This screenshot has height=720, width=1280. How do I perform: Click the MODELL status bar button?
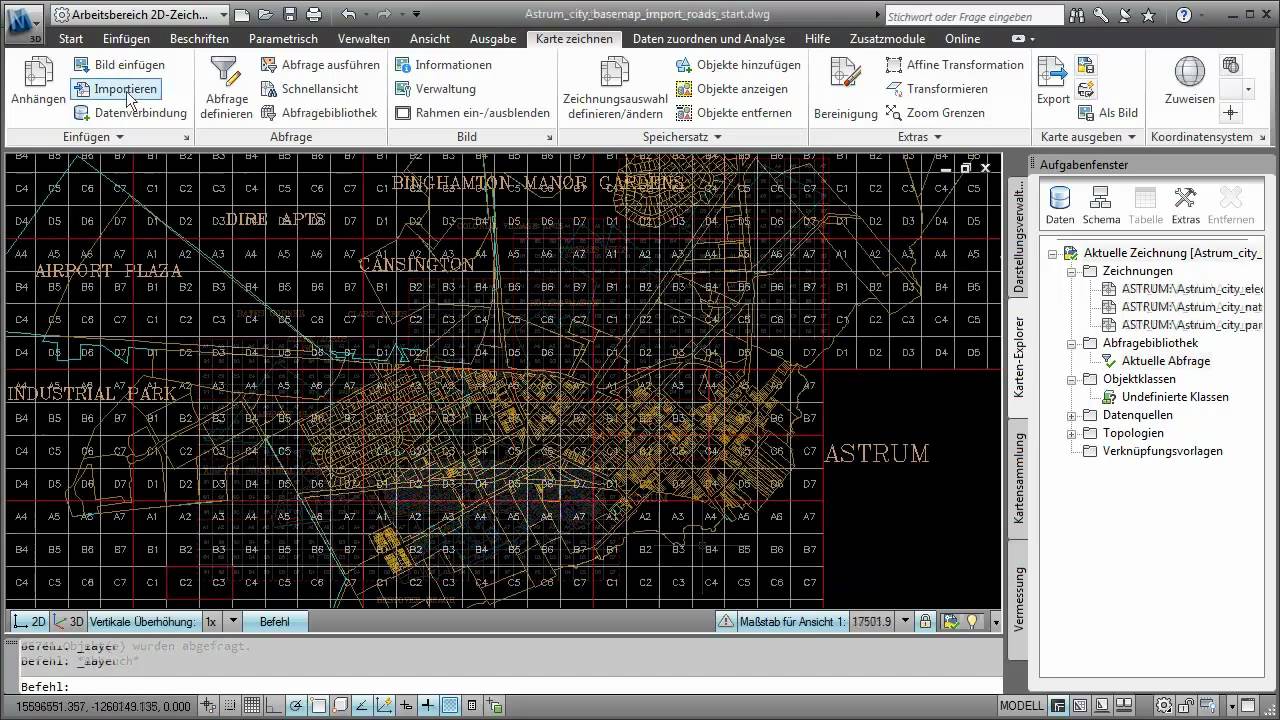point(1021,705)
